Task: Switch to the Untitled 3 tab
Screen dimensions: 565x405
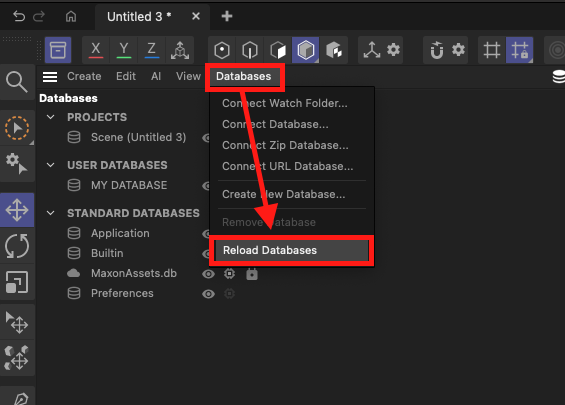Action: [139, 17]
